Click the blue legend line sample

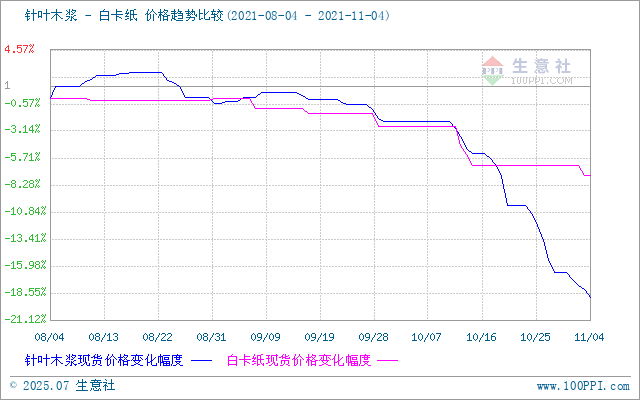coord(202,361)
